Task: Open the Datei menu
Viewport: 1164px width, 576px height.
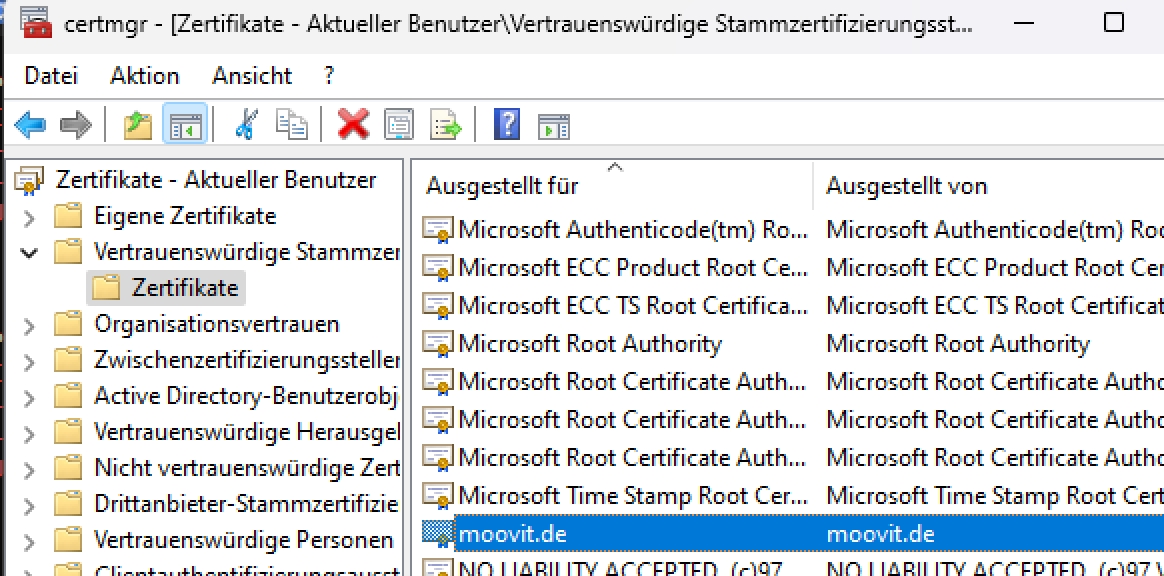Action: [x=51, y=76]
